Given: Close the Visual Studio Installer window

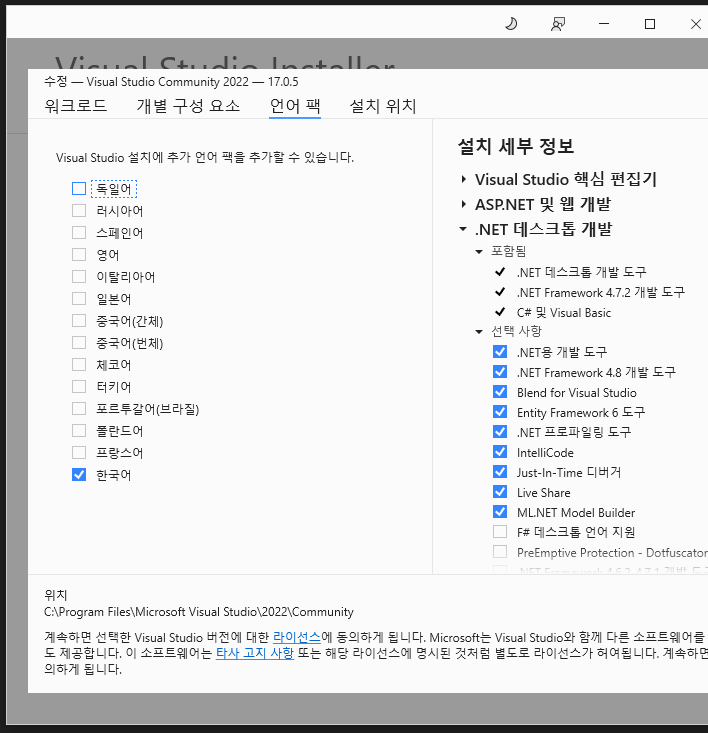Looking at the screenshot, I should (x=696, y=24).
